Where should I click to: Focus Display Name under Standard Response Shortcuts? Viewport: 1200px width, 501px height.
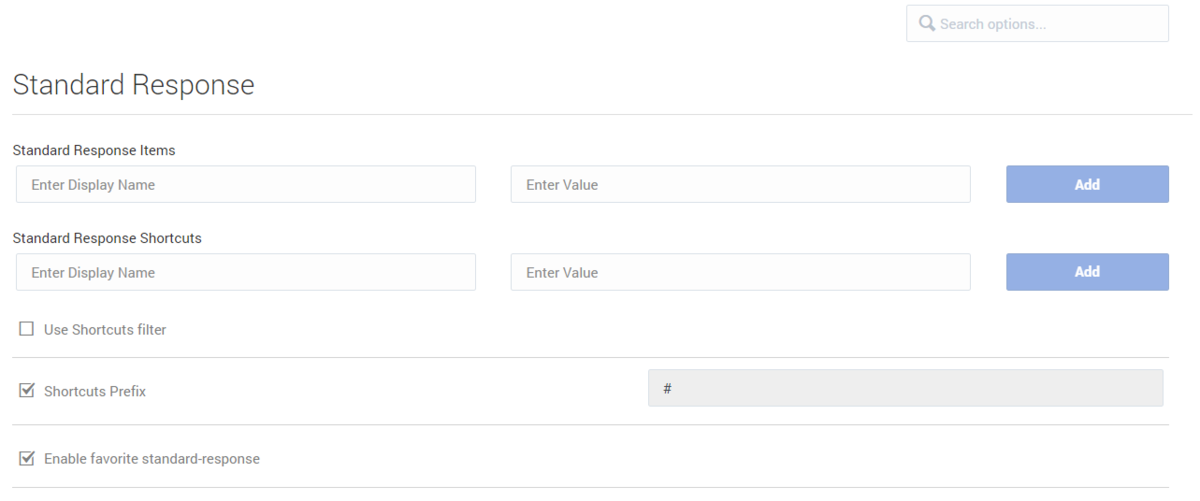[246, 272]
